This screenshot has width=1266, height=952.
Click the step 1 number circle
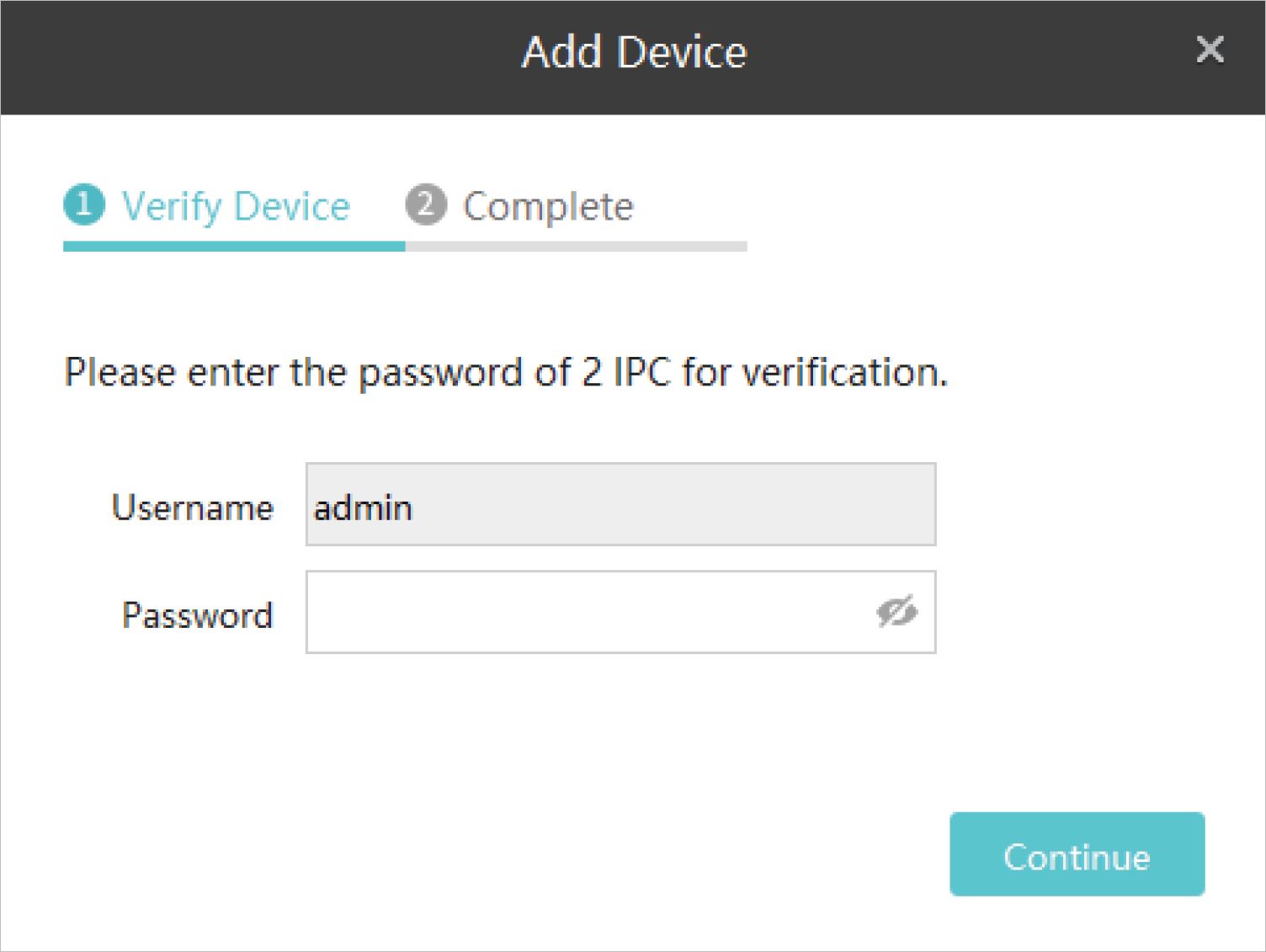point(83,205)
